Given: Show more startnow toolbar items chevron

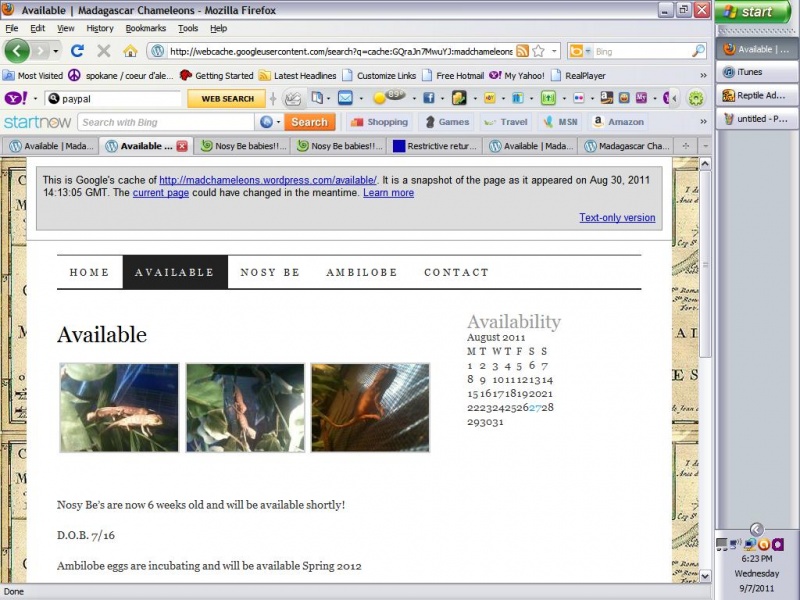Looking at the screenshot, I should point(704,121).
